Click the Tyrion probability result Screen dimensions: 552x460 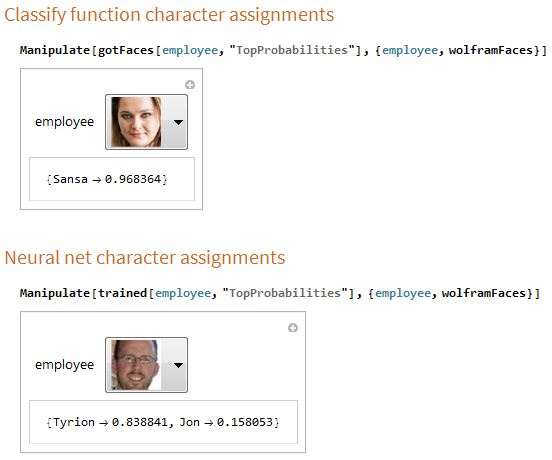[108, 422]
